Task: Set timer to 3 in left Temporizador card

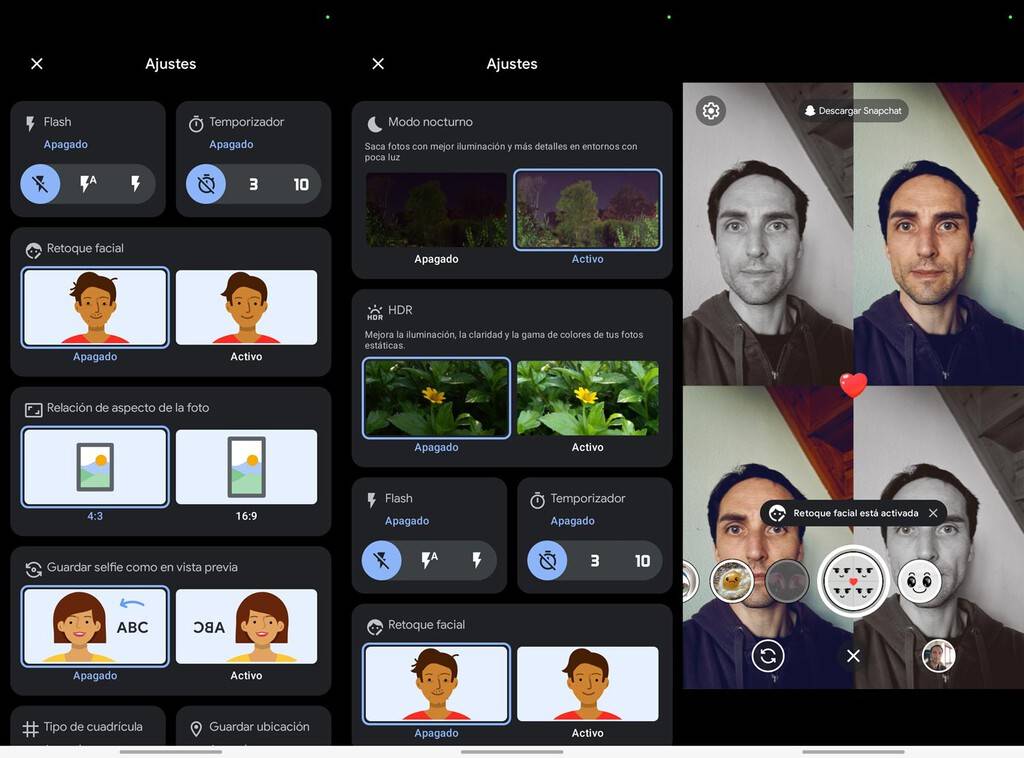Action: (253, 184)
